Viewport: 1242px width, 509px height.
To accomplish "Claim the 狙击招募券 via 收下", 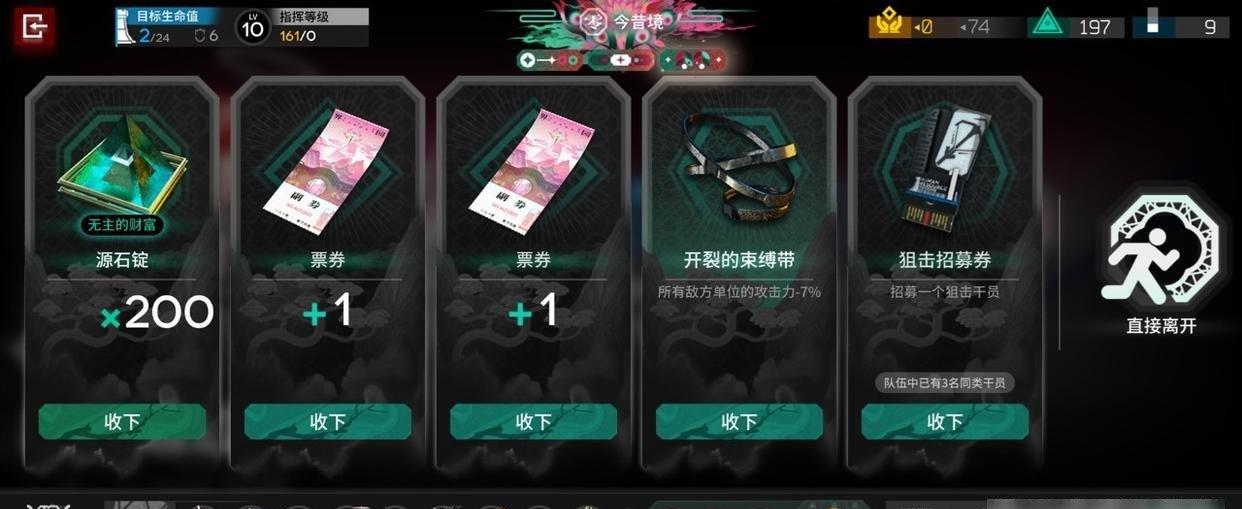I will (945, 422).
